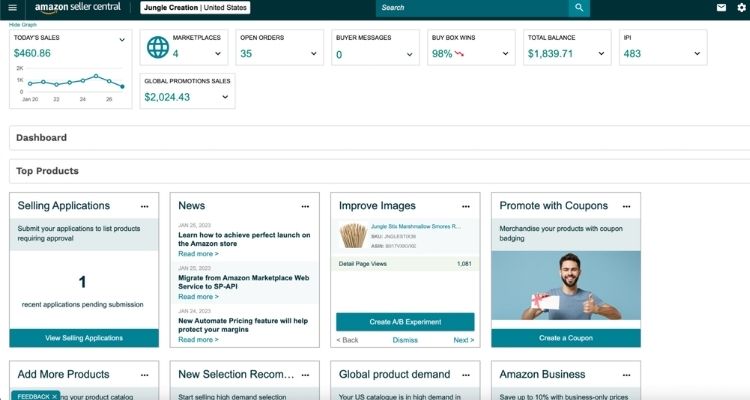750x400 pixels.
Task: Click the $2,024.43 global promotions value
Action: (167, 97)
